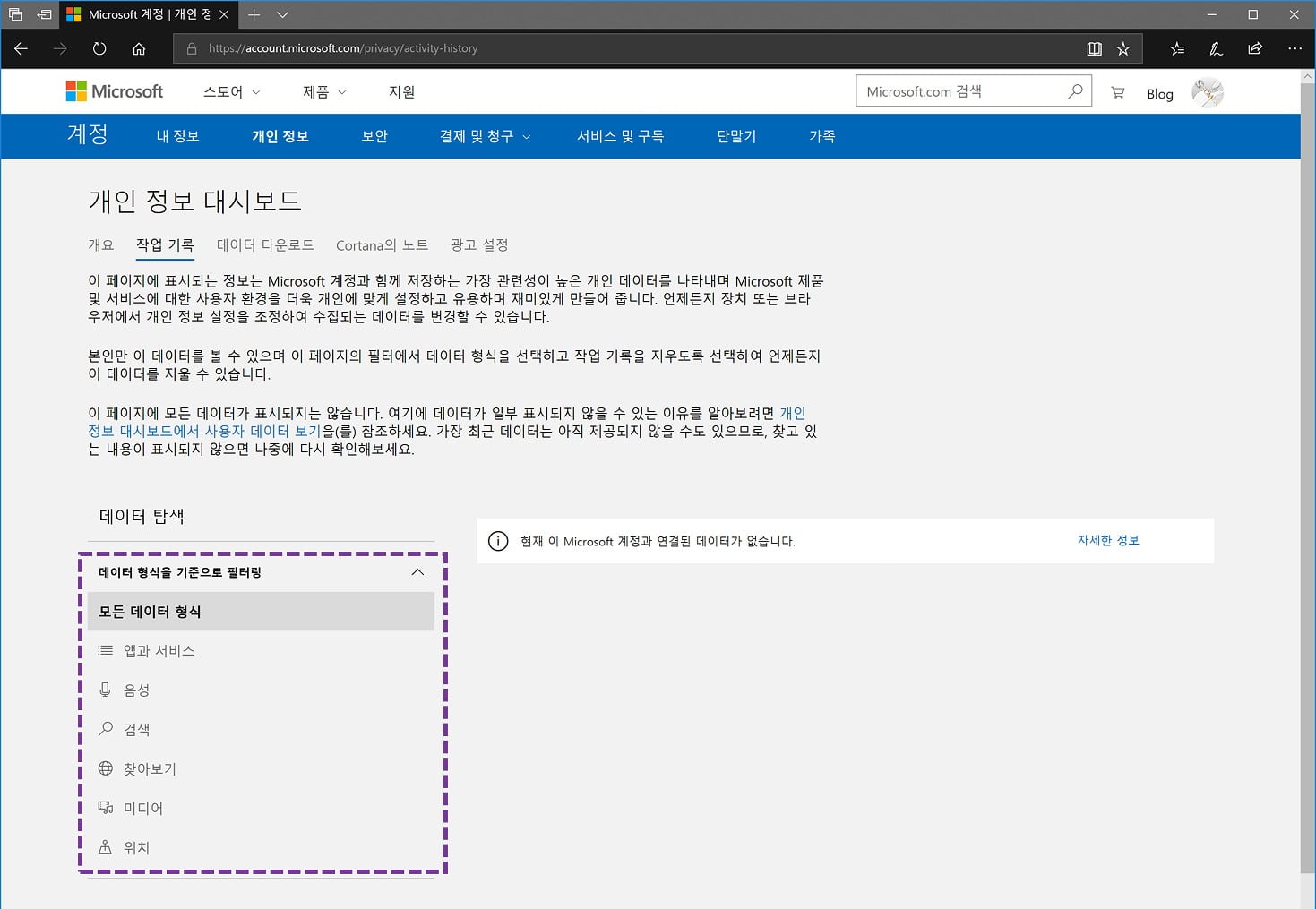The width and height of the screenshot is (1316, 909).
Task: Open the favorites hub icon
Action: [1177, 48]
